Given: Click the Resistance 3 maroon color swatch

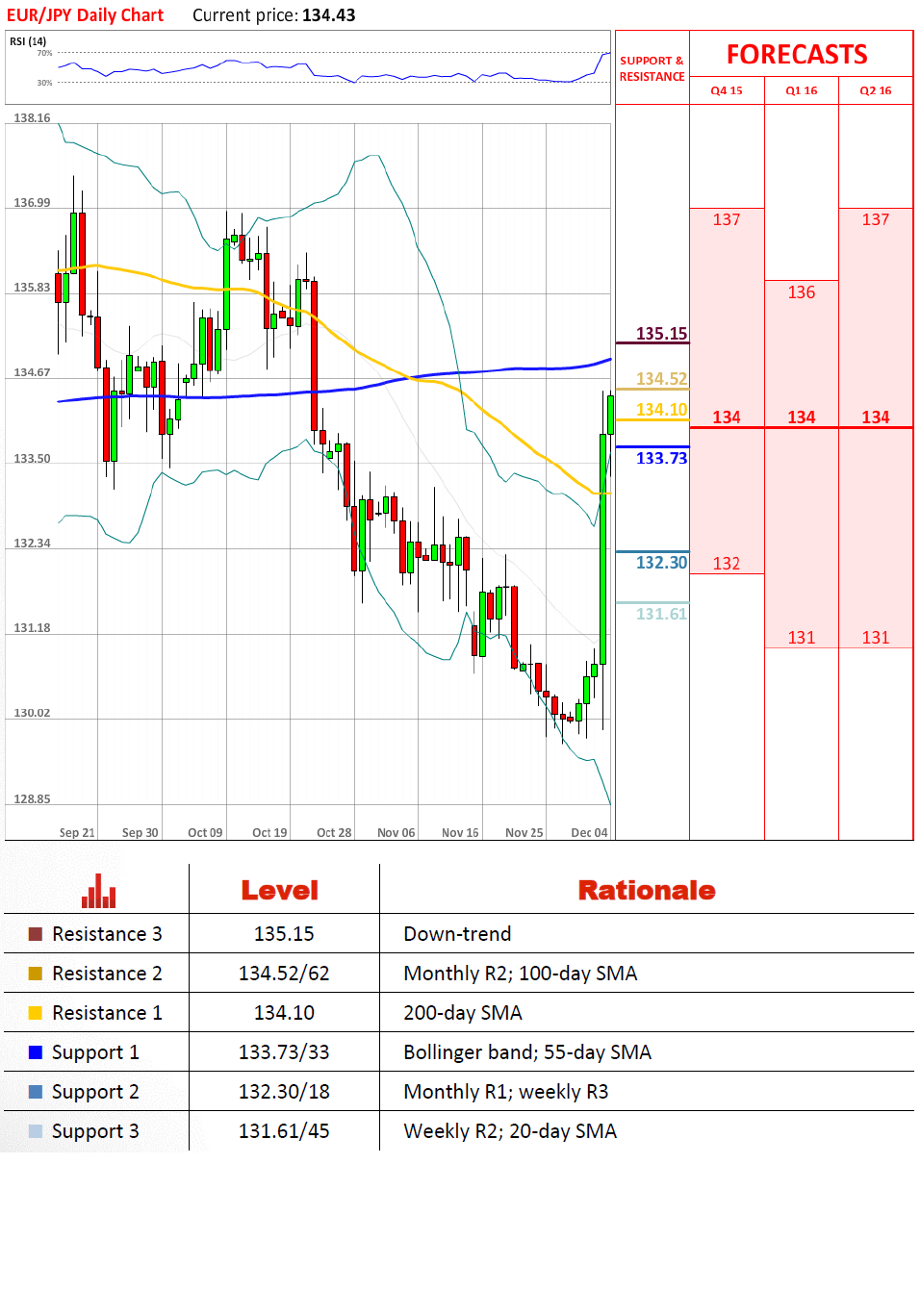Looking at the screenshot, I should 36,934.
